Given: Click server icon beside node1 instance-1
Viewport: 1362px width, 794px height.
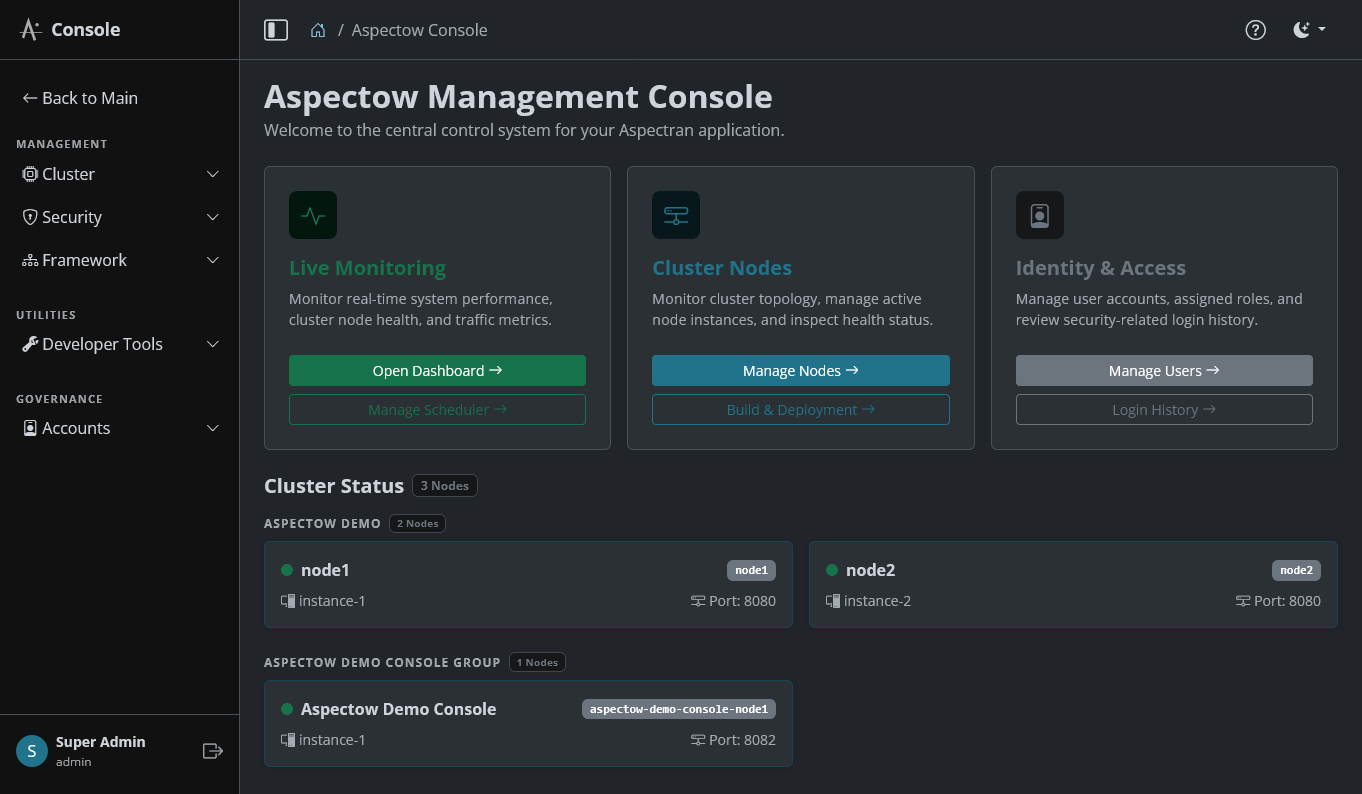Looking at the screenshot, I should coord(288,601).
